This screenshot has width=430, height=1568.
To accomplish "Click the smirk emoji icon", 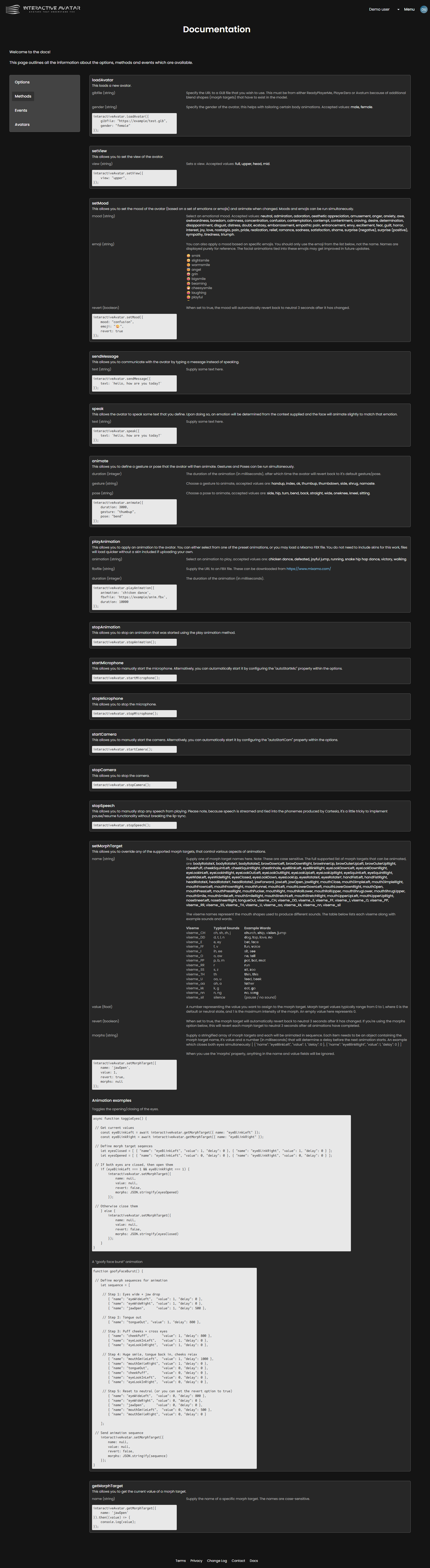I will pos(189,256).
